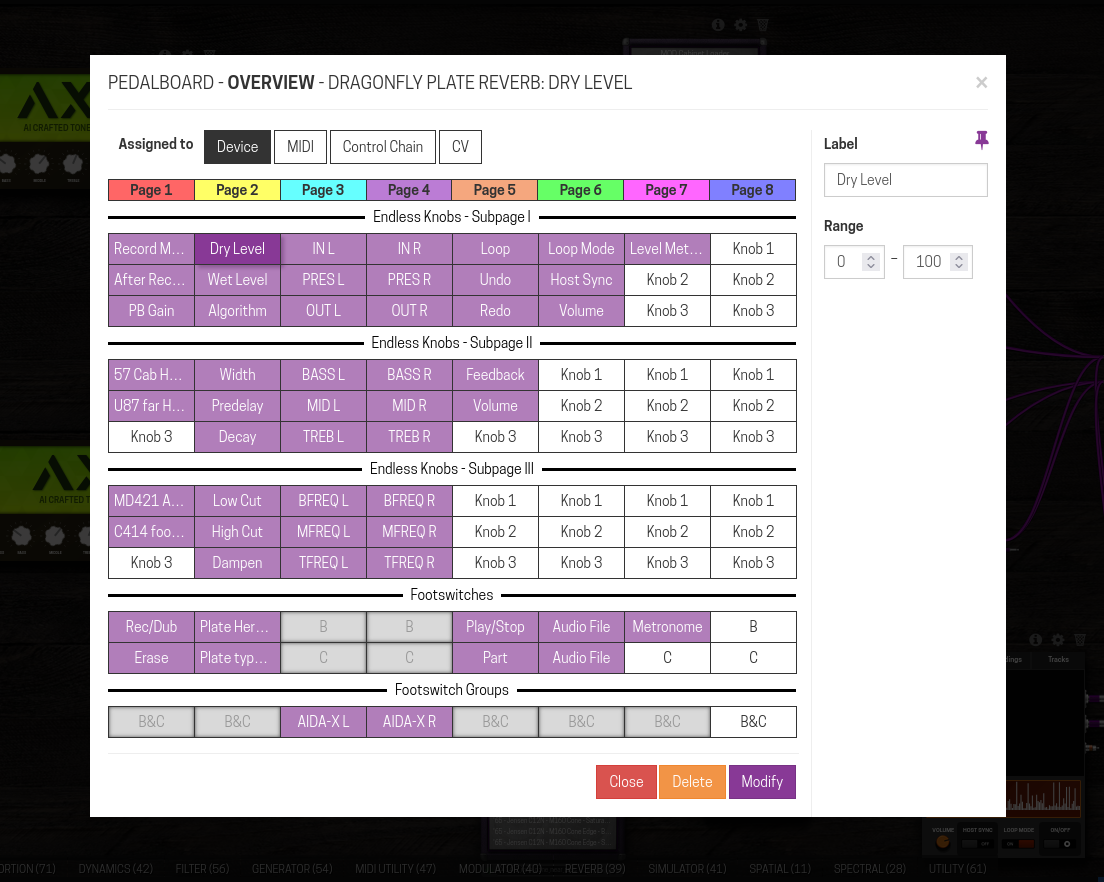Image resolution: width=1104 pixels, height=882 pixels.
Task: Open UTILITY (61) category in background bar
Action: coord(957,869)
